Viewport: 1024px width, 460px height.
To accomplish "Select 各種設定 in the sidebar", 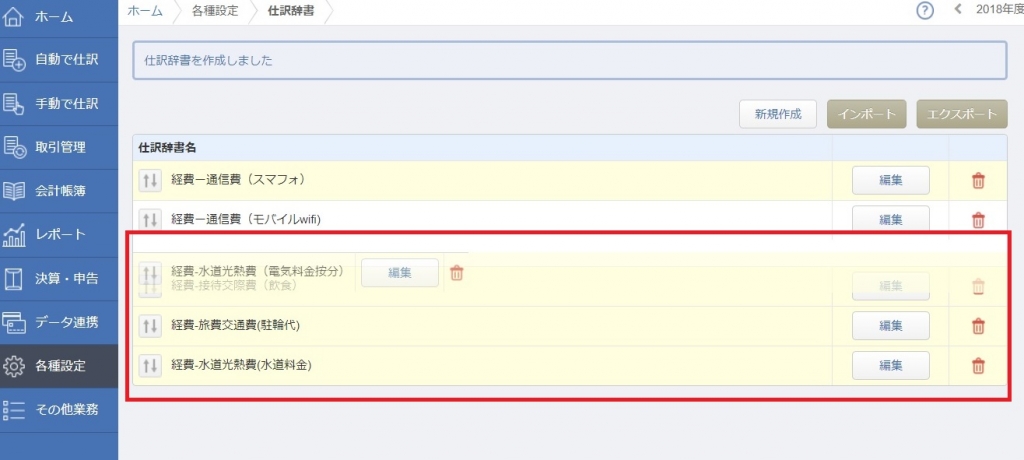I will pyautogui.click(x=59, y=367).
